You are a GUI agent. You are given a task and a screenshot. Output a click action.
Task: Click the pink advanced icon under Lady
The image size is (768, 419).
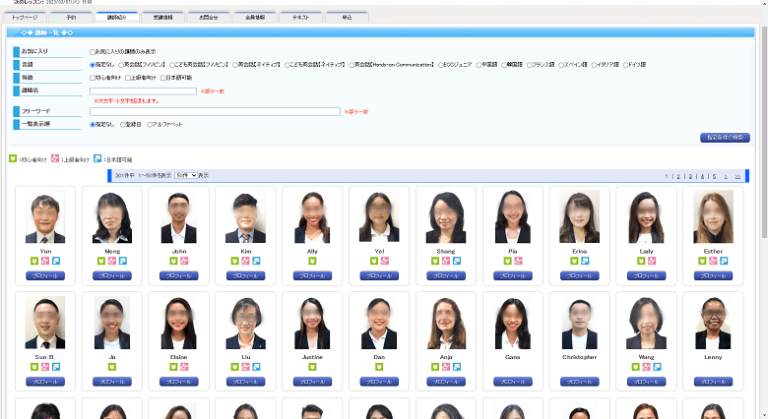pyautogui.click(x=652, y=261)
